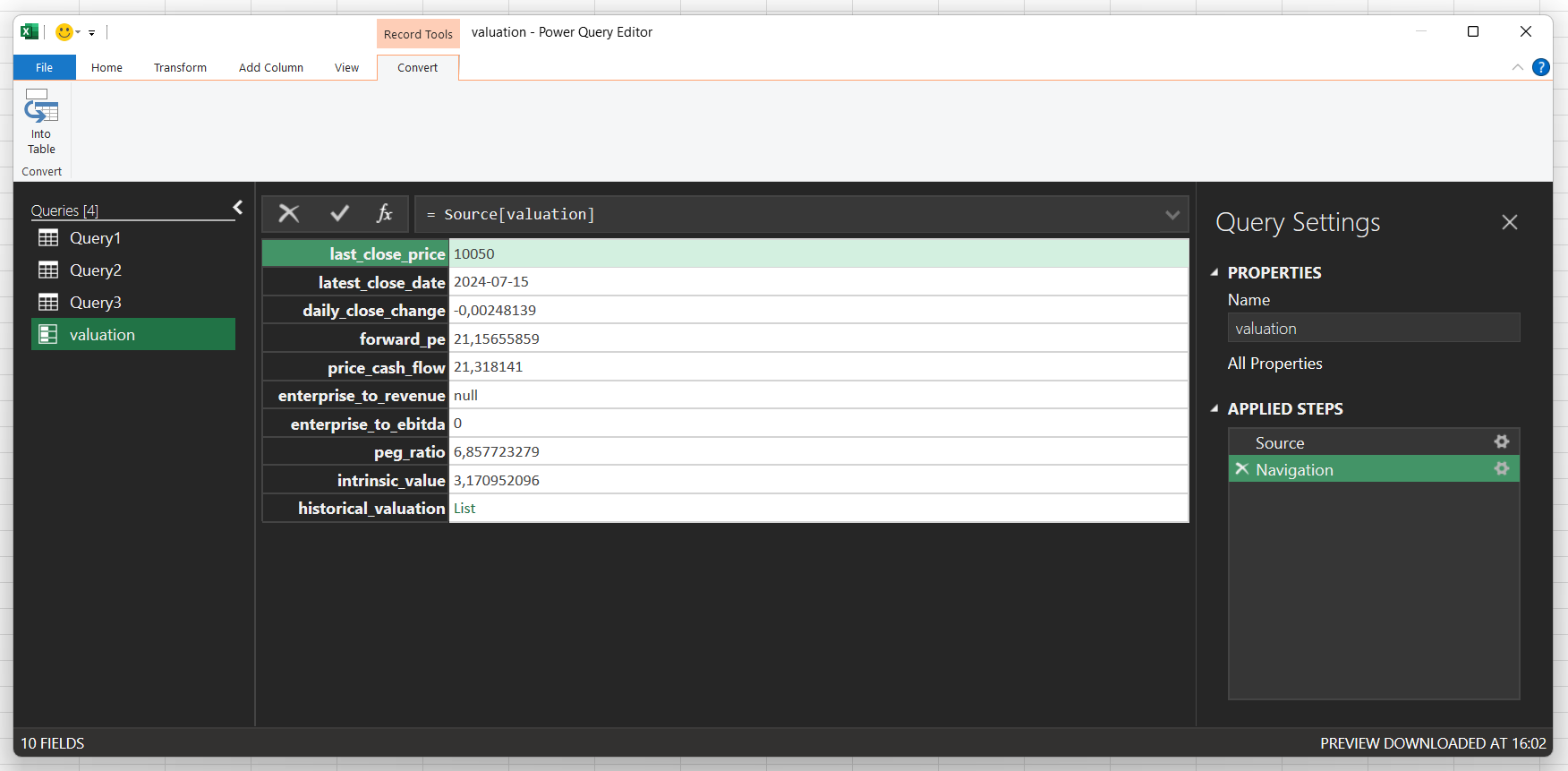Collapse the ribbon with the caret

click(x=1518, y=67)
